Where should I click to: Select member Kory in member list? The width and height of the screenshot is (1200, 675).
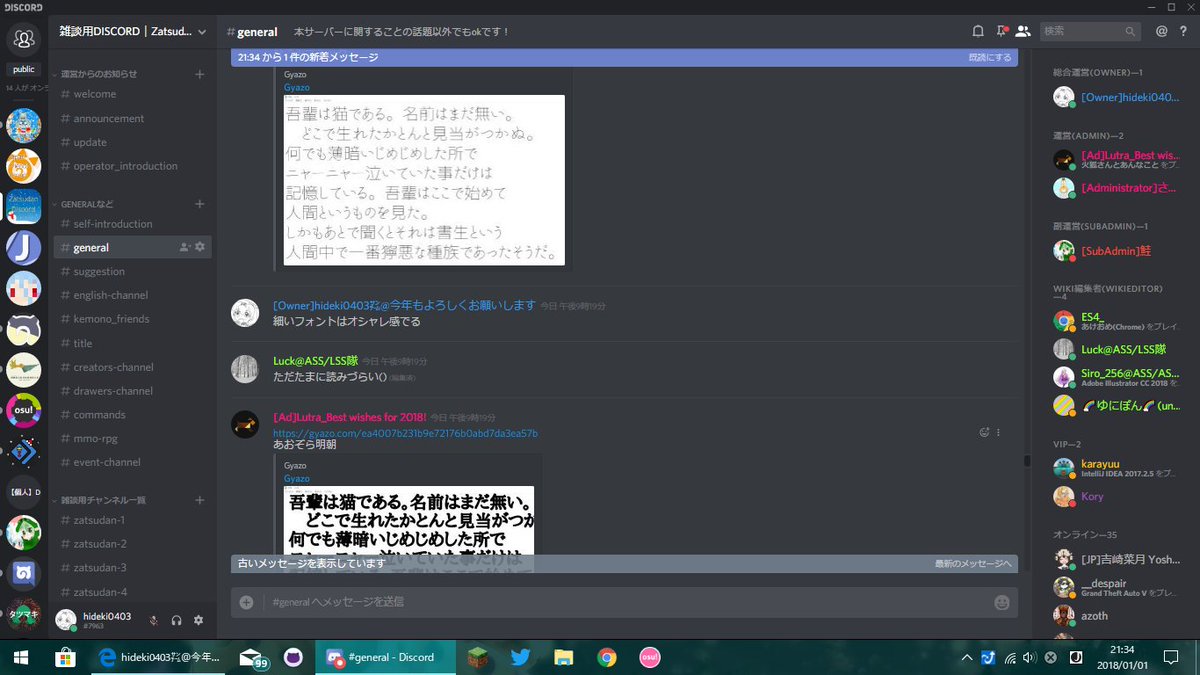coord(1115,496)
